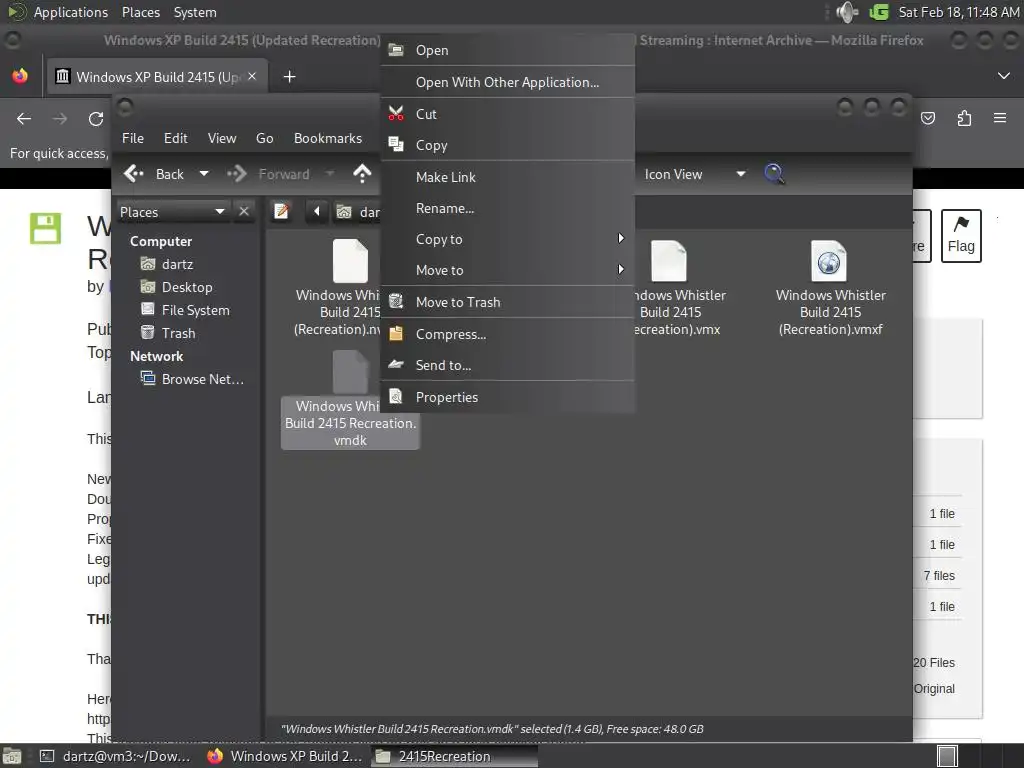Open Trash in the sidebar
Viewport: 1024px width, 768px height.
click(168, 332)
